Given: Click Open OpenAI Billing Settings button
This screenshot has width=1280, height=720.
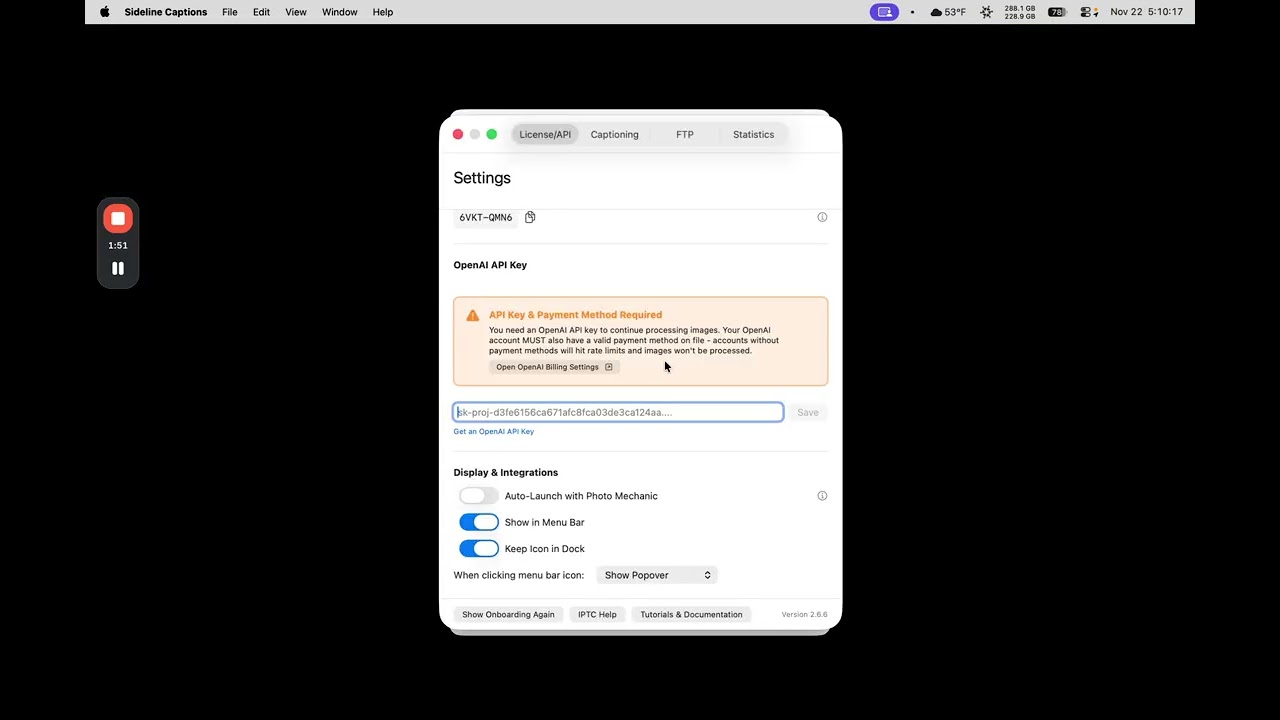Looking at the screenshot, I should 554,367.
